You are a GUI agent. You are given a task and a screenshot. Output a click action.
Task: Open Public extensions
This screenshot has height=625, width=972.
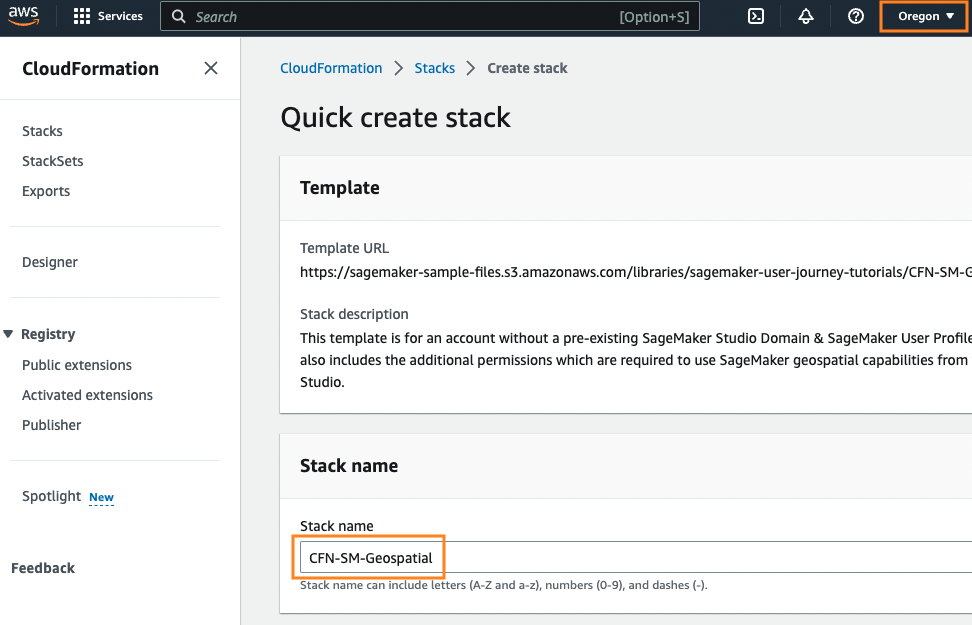pos(77,365)
